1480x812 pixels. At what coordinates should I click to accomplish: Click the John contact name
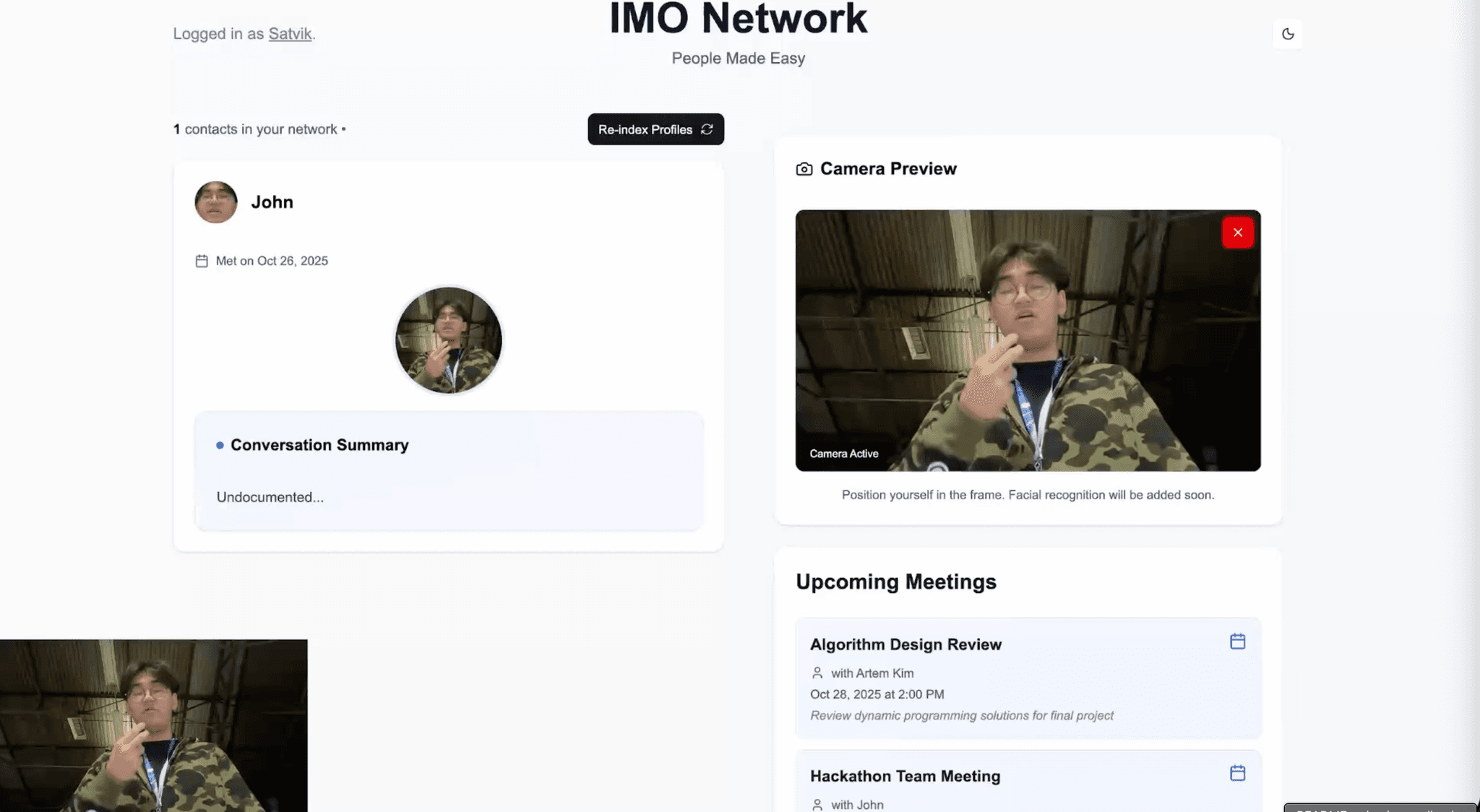click(x=272, y=202)
